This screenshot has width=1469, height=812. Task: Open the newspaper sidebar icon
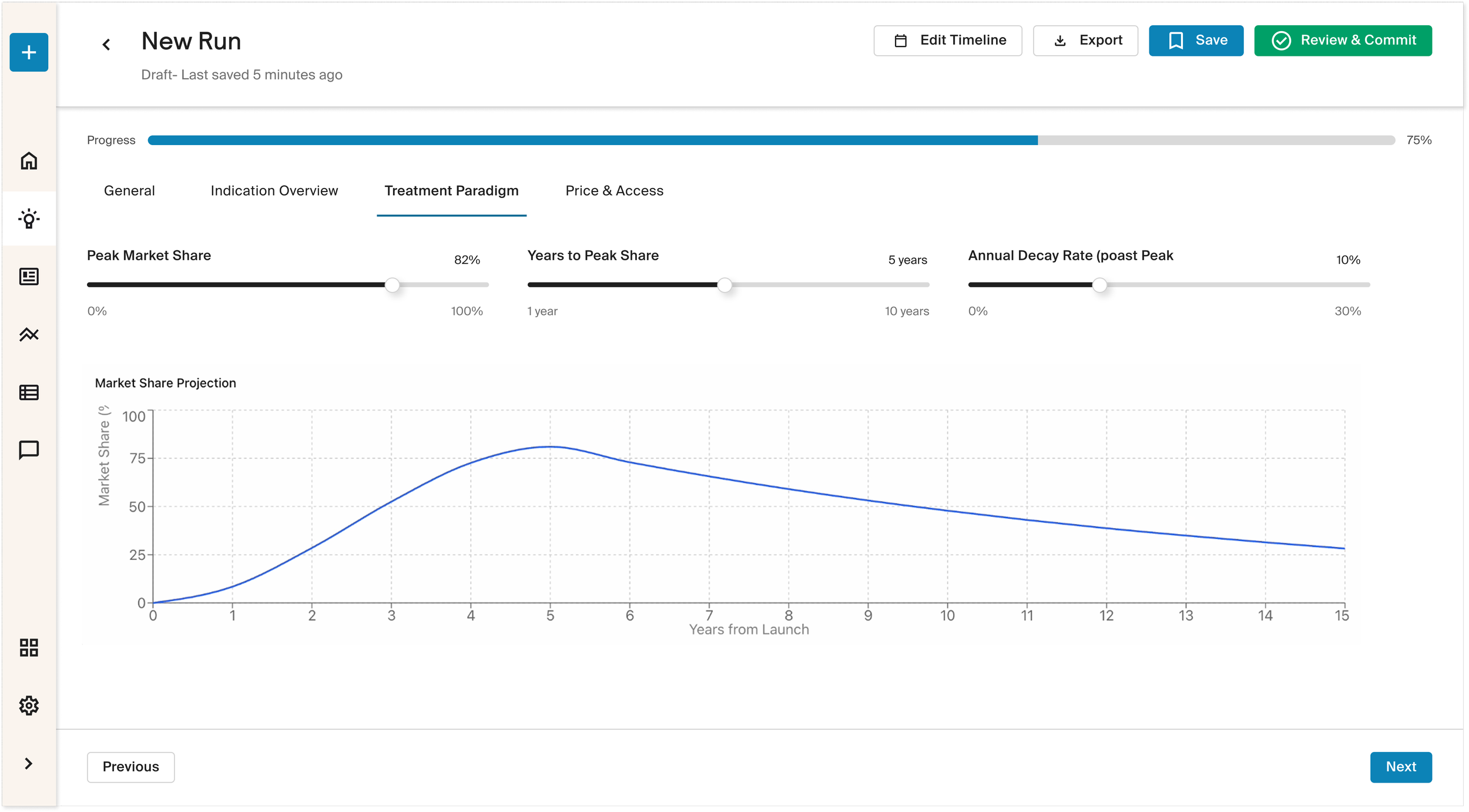point(29,276)
